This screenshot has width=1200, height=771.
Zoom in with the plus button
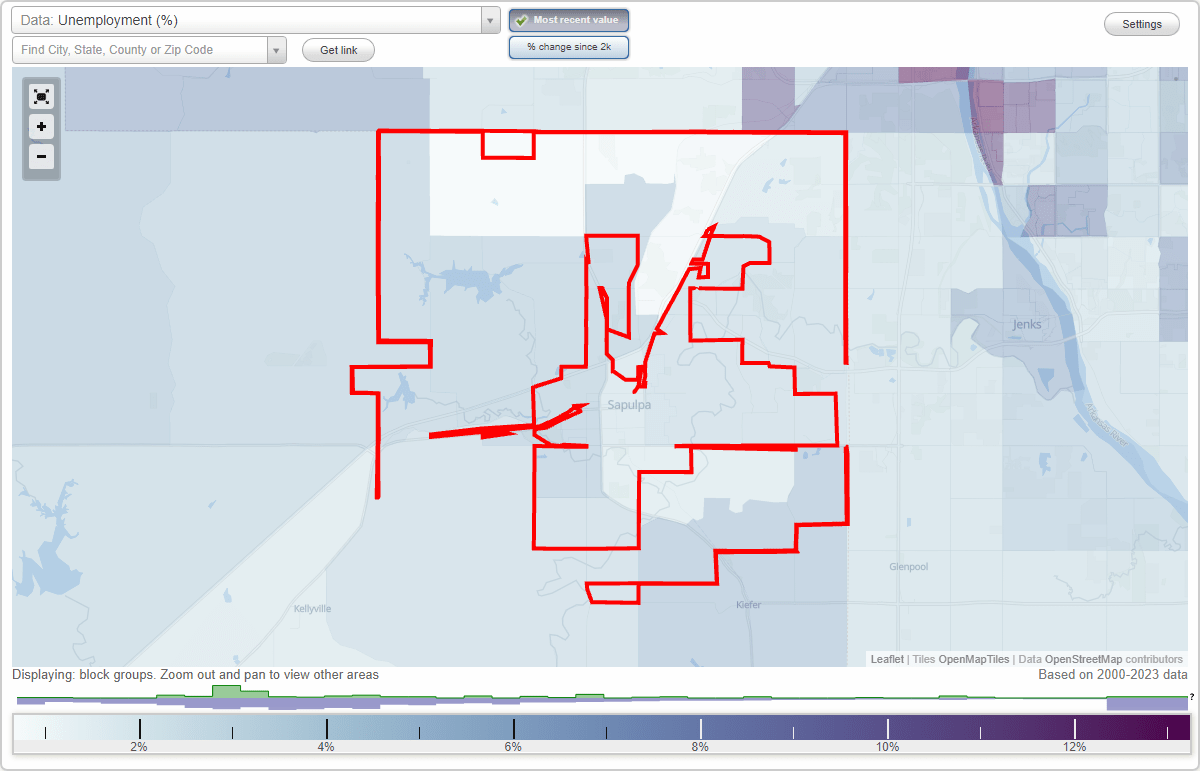click(x=41, y=126)
